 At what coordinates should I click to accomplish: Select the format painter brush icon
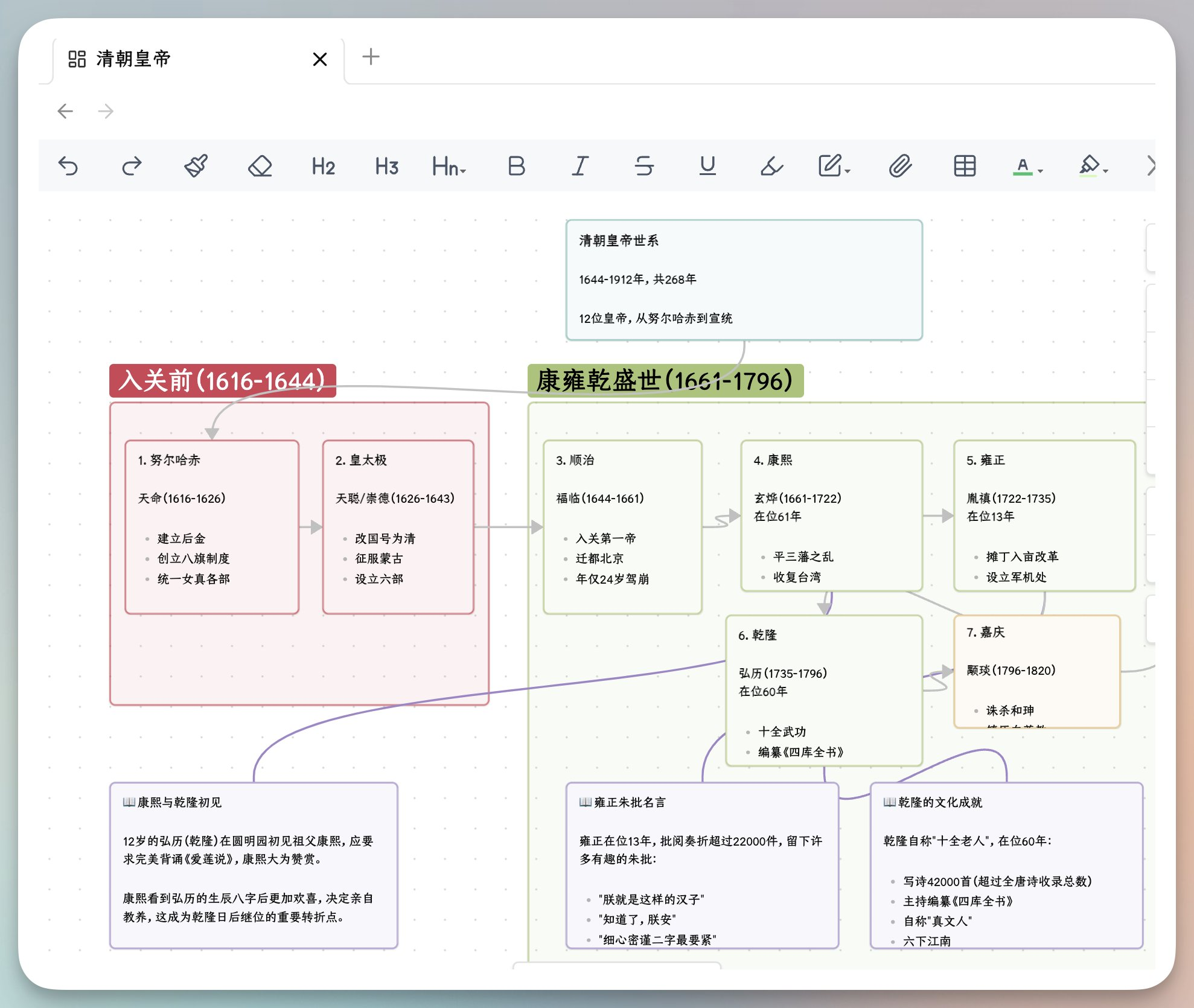[x=196, y=166]
